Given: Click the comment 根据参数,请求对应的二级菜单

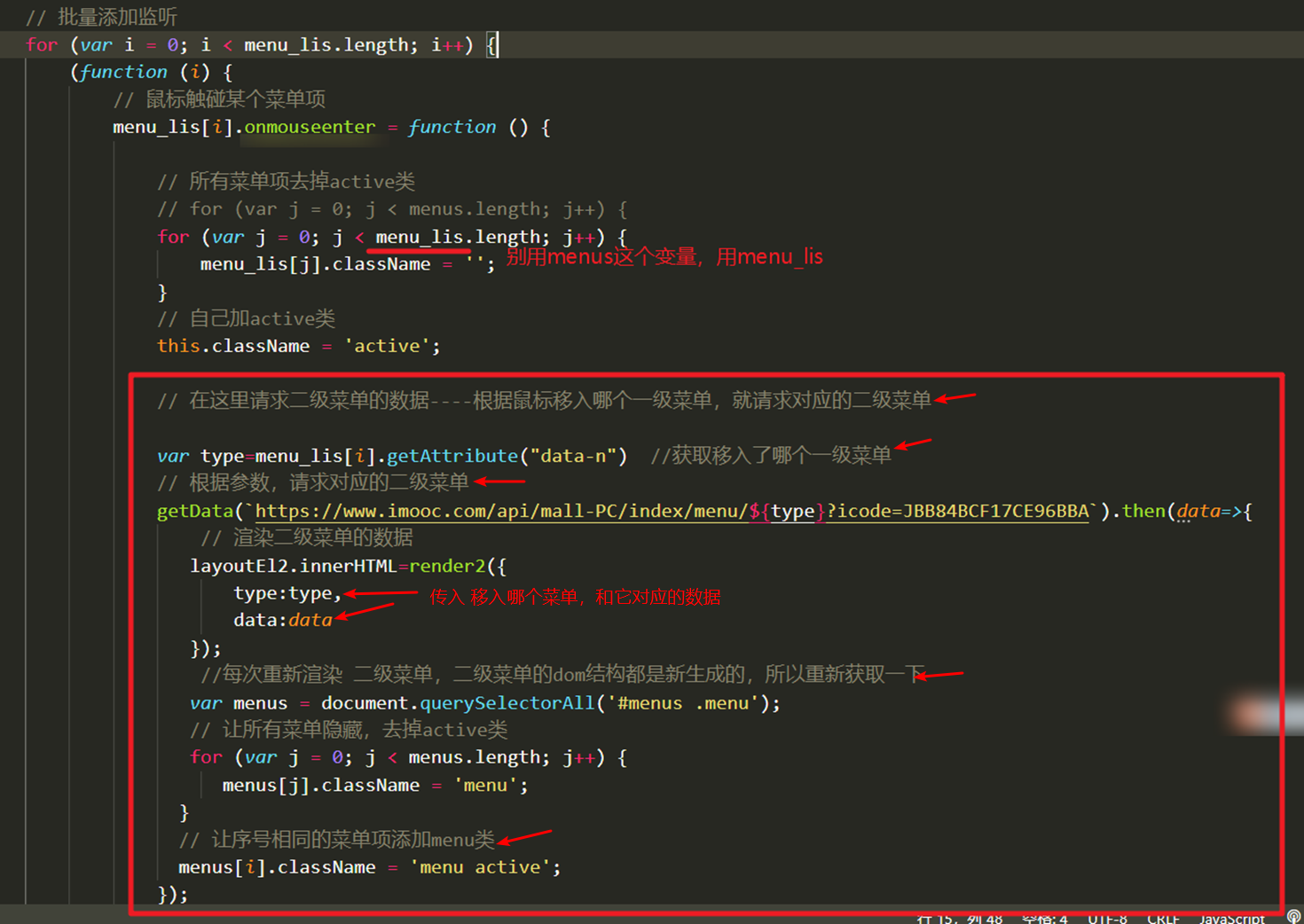Looking at the screenshot, I should pos(313,482).
